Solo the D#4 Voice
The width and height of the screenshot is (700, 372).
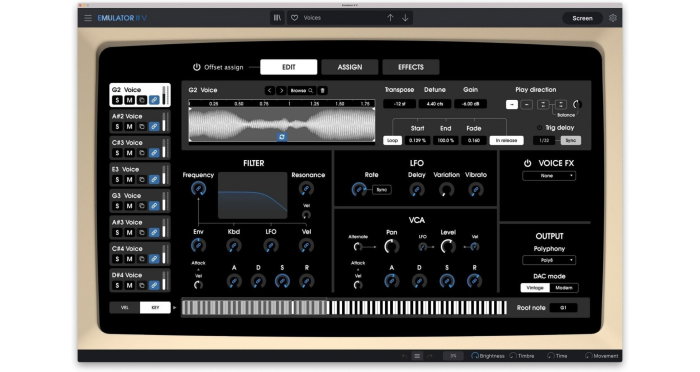117,285
